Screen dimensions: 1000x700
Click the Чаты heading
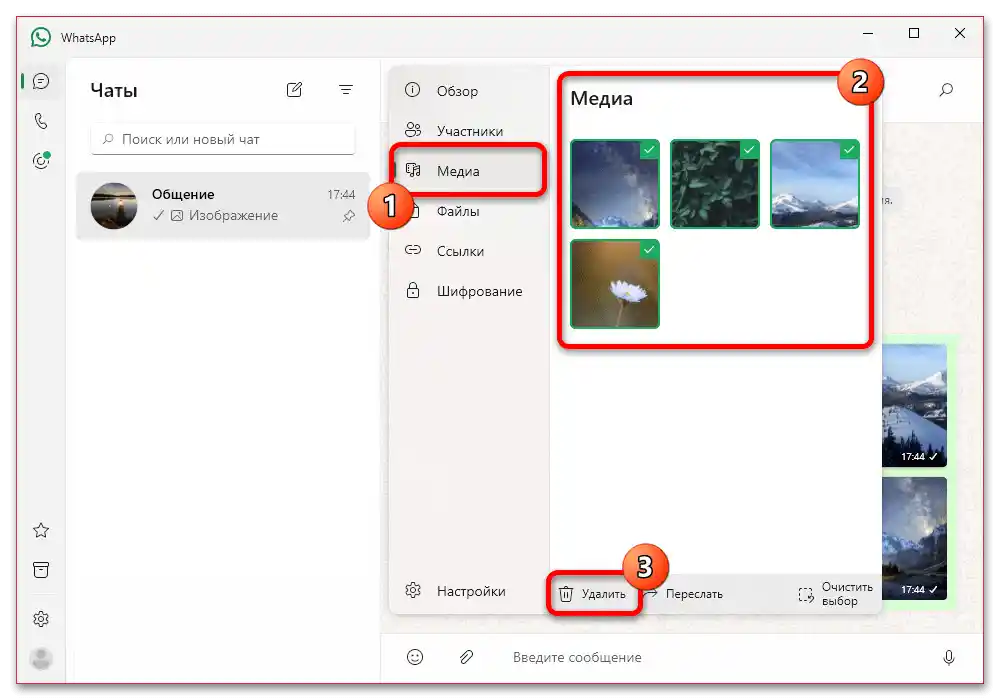click(x=114, y=91)
